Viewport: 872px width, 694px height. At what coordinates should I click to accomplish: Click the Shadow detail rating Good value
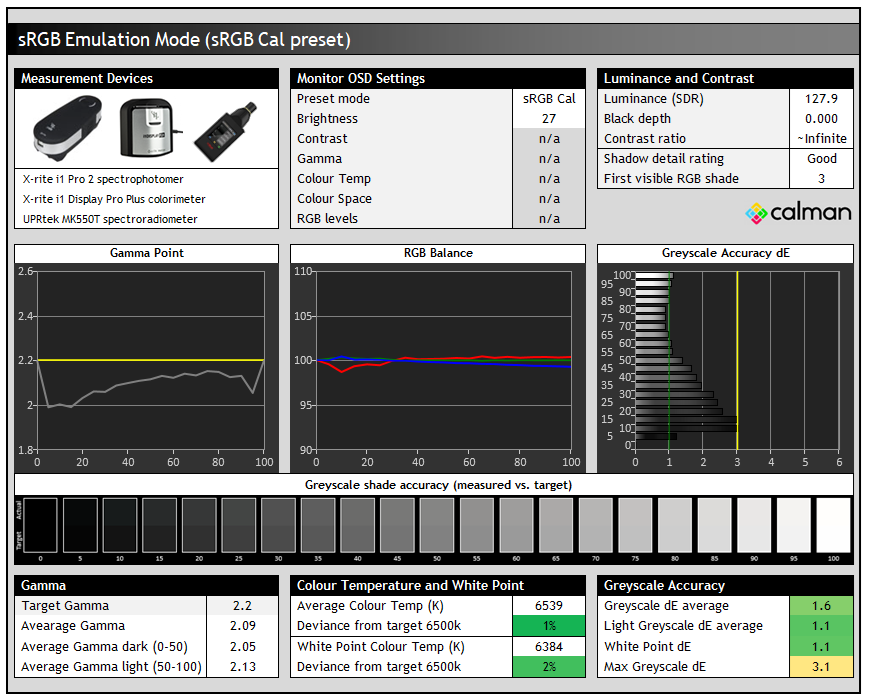pyautogui.click(x=821, y=159)
